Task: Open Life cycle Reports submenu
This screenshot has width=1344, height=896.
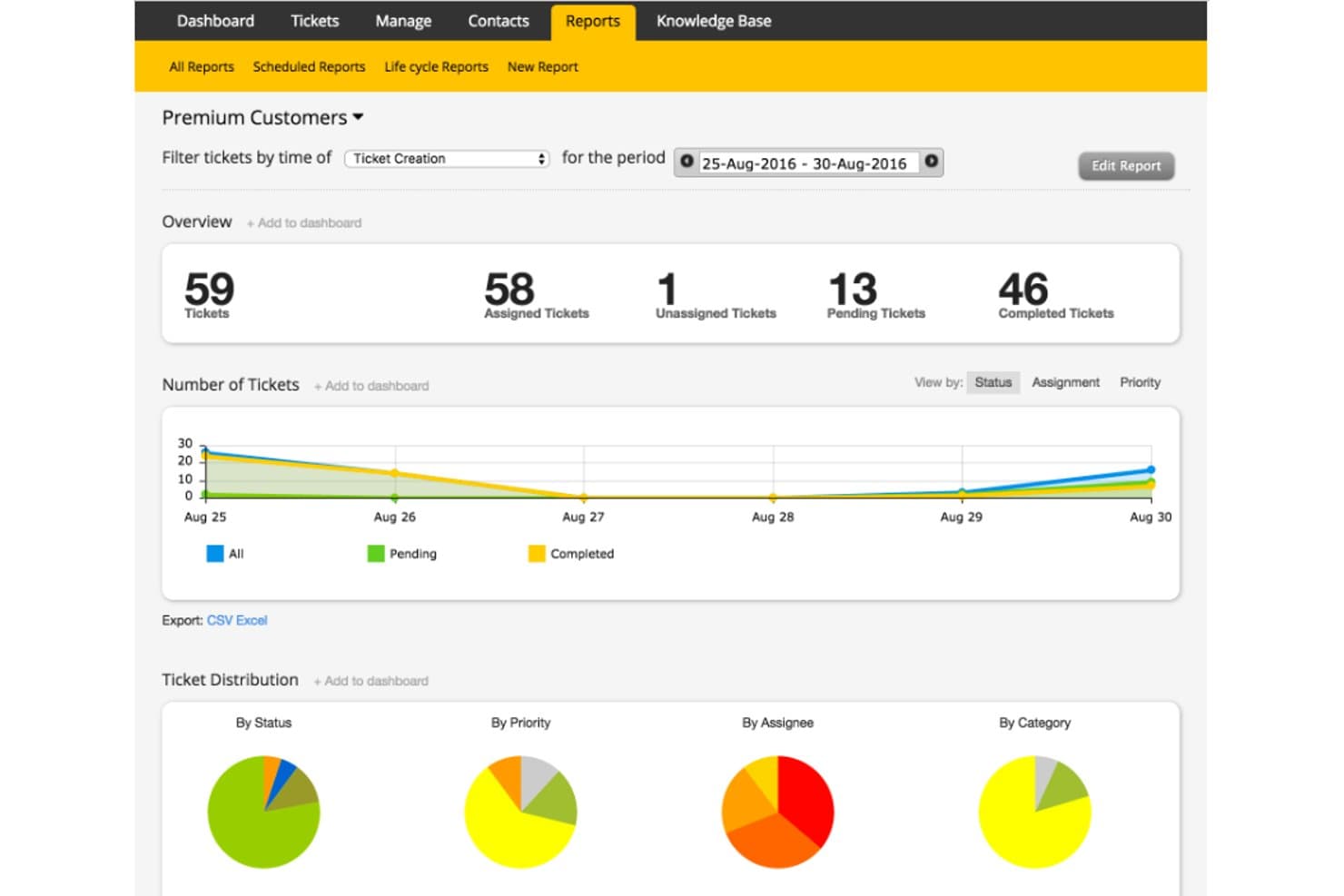Action: pyautogui.click(x=436, y=67)
